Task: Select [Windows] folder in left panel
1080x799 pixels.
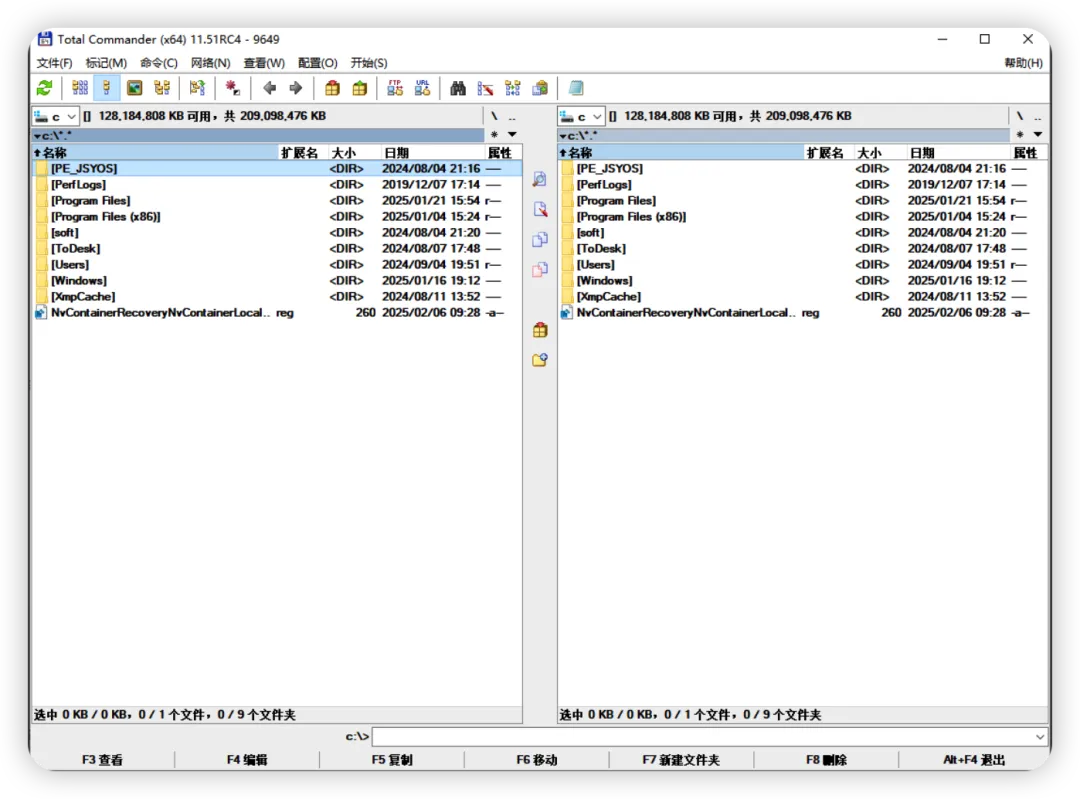Action: (276, 280)
